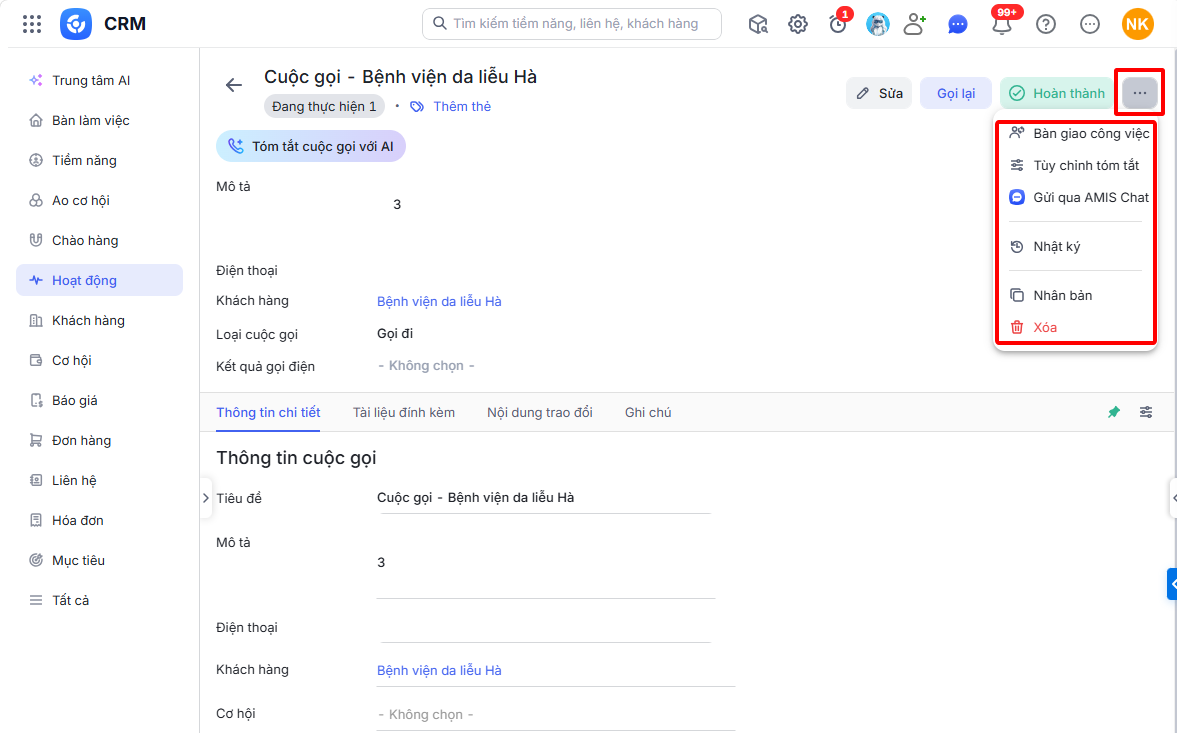Open the Nội dung trao đổi tab
The width and height of the screenshot is (1177, 733).
coord(540,412)
